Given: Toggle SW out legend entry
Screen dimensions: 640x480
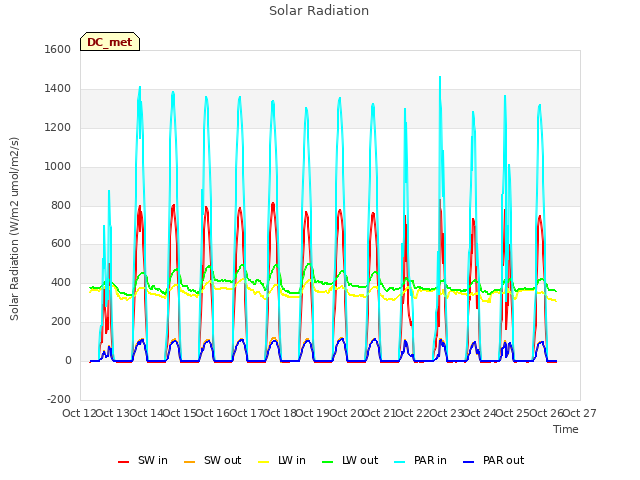Looking at the screenshot, I should coord(213,460).
